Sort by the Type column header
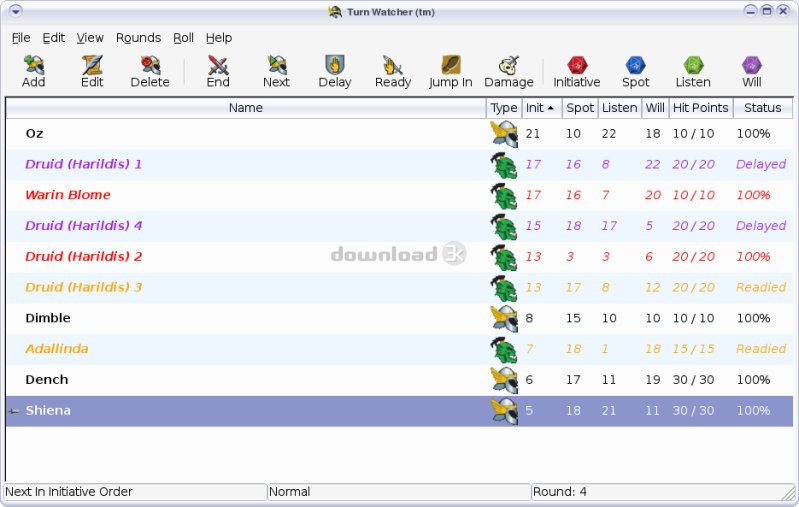Viewport: 799px width, 507px height. click(x=504, y=108)
